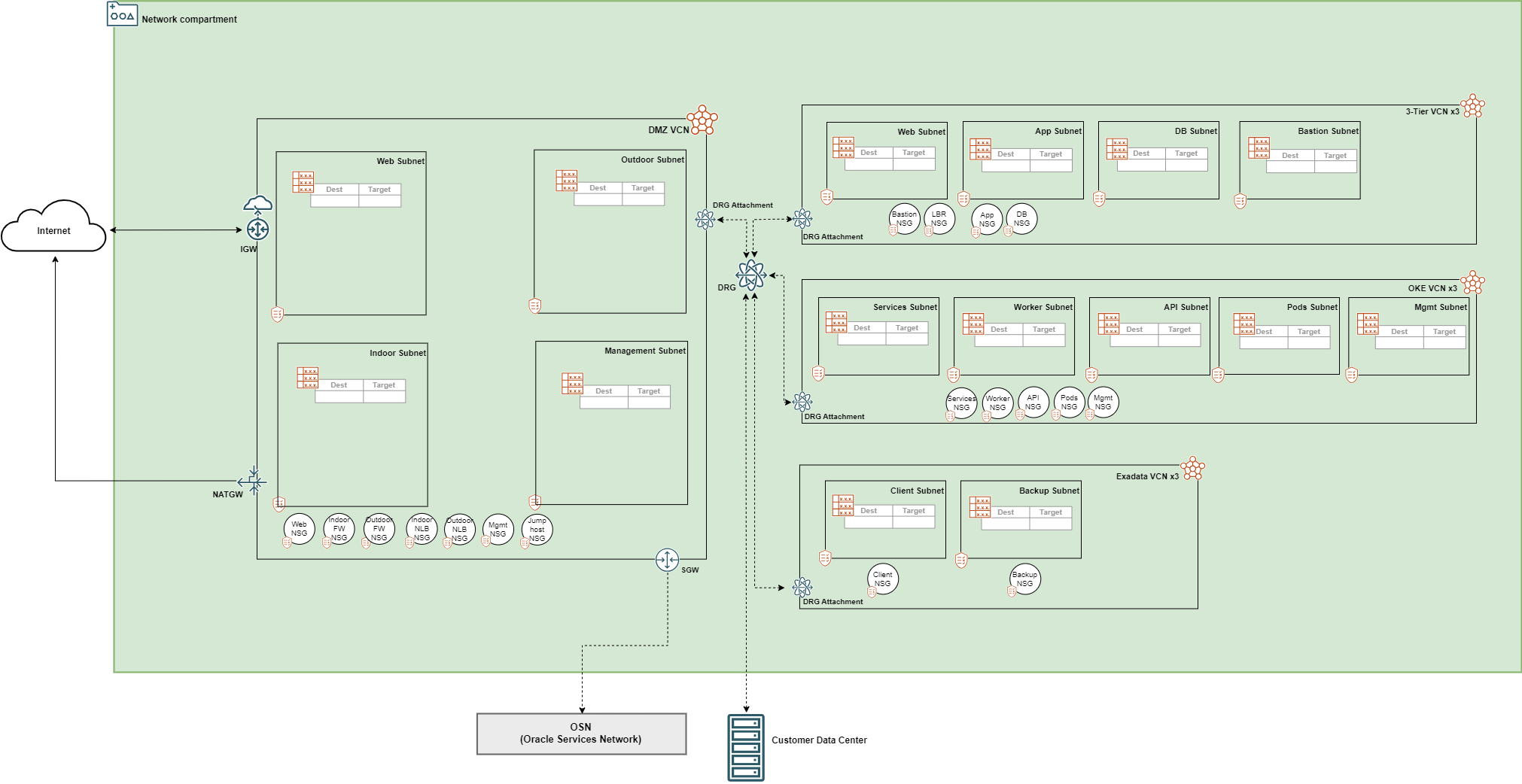The height and width of the screenshot is (784, 1522).
Task: Click Exadata VCN DRG Attachment icon
Action: (802, 587)
